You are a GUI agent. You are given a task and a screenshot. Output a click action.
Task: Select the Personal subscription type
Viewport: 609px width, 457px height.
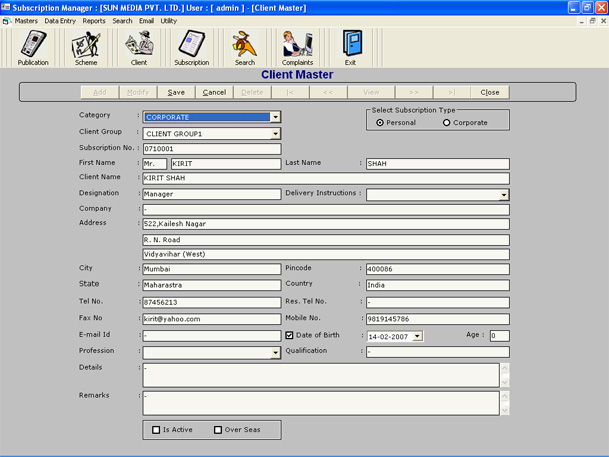380,123
